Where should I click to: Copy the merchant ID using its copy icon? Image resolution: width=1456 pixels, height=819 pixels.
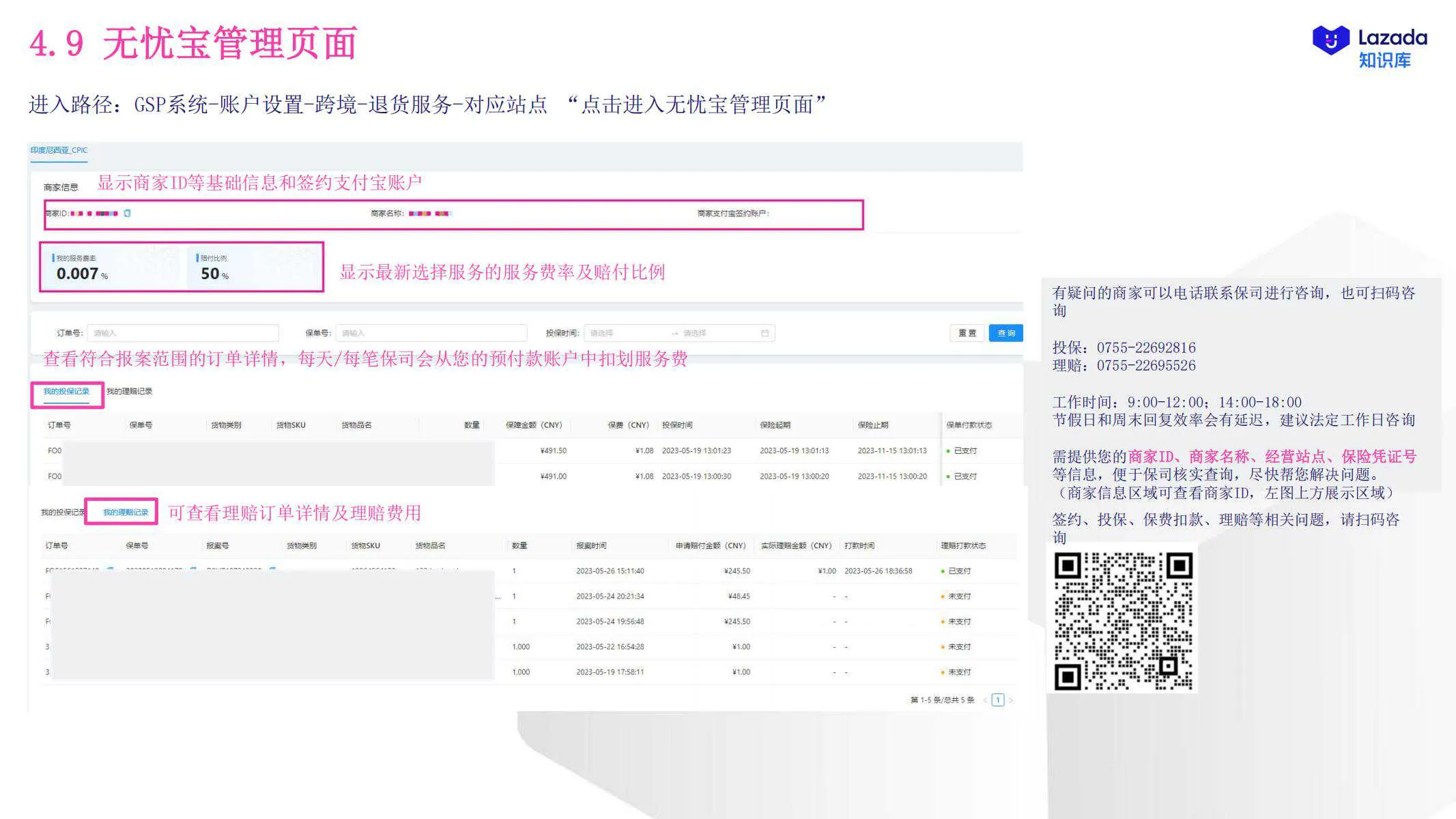coord(127,212)
